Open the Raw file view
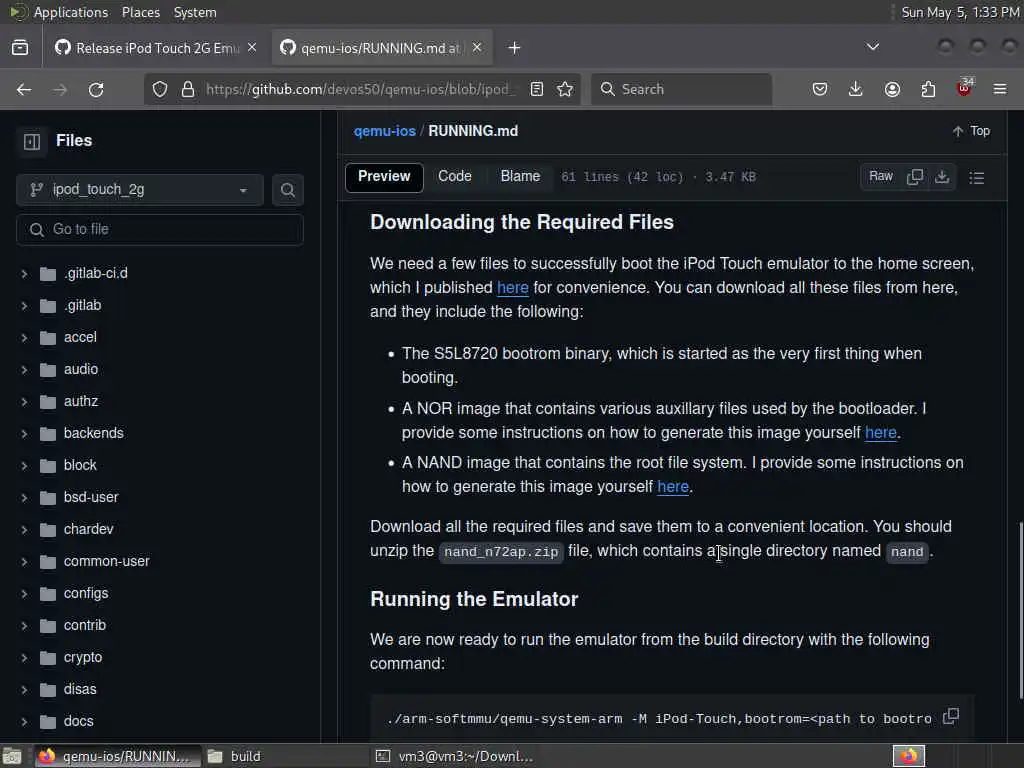 (880, 177)
